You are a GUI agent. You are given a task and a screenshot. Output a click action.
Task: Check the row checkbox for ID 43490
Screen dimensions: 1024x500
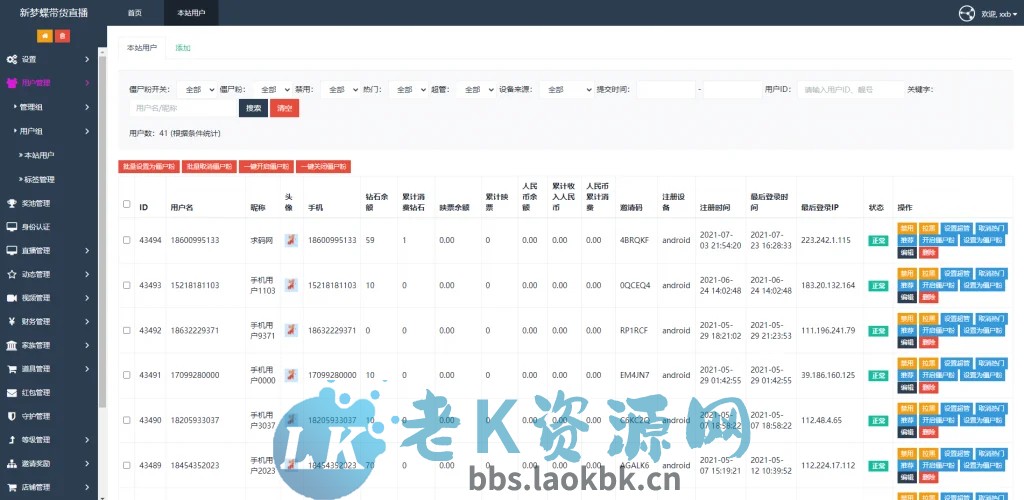pyautogui.click(x=127, y=420)
